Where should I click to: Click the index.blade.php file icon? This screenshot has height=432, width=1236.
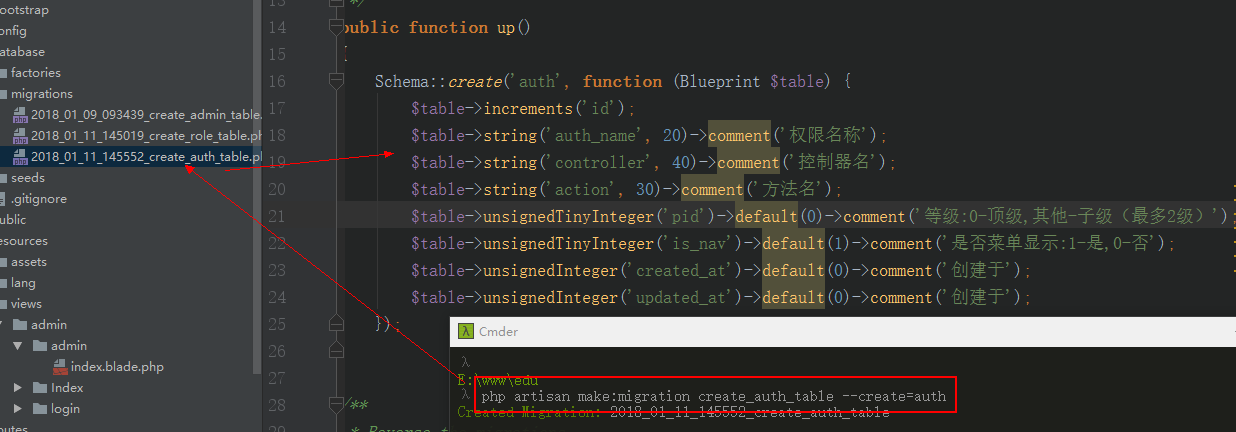[60, 367]
